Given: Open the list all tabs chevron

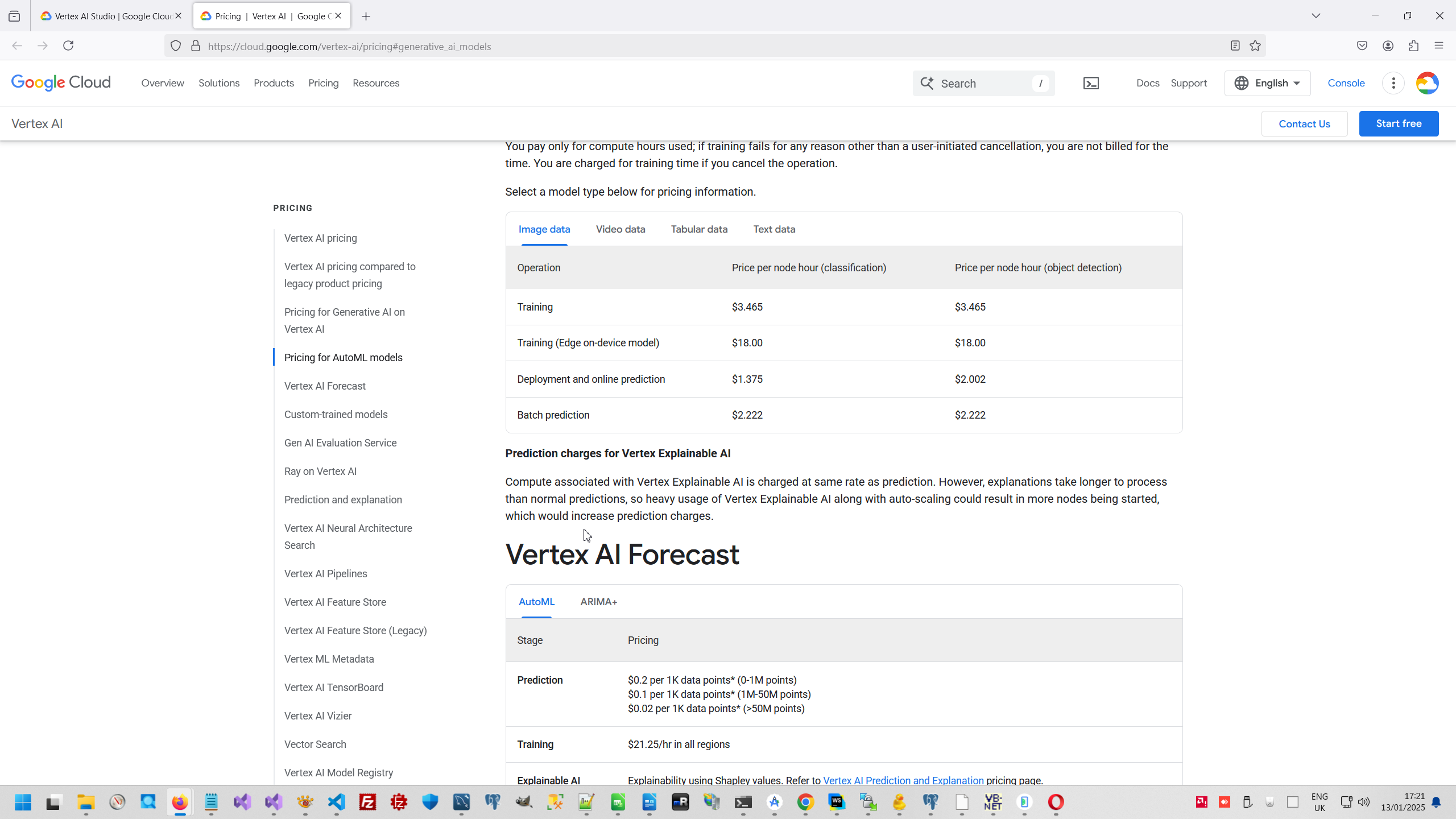Looking at the screenshot, I should point(1316,16).
